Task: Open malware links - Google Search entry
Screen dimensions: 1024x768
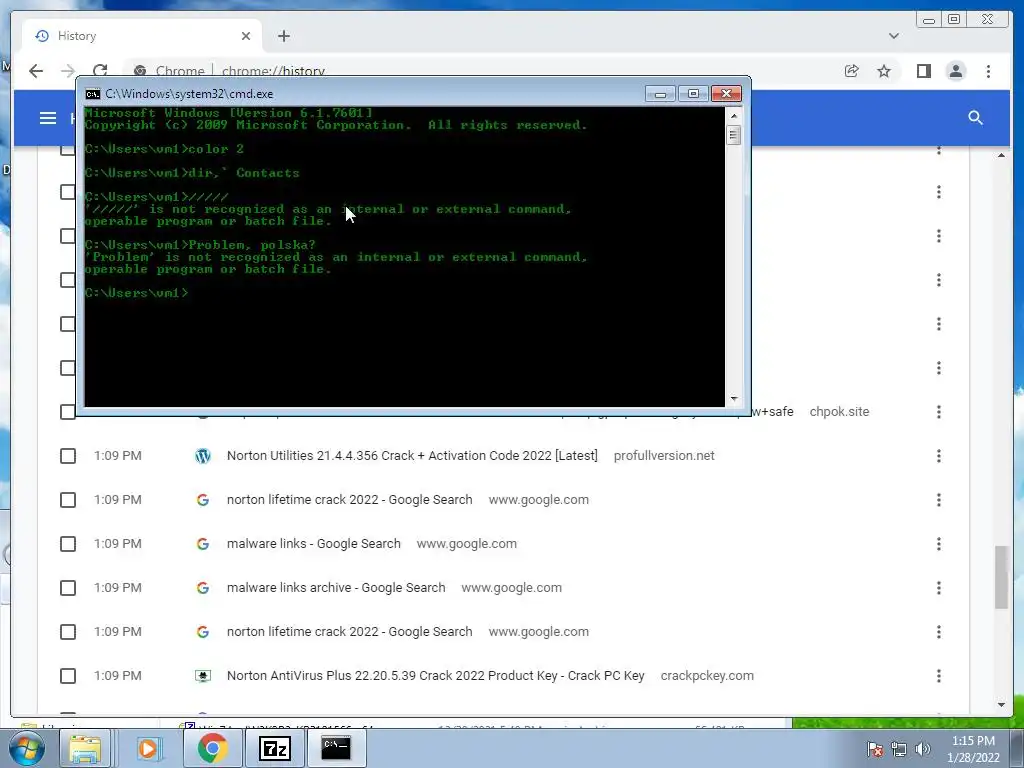Action: (x=313, y=543)
